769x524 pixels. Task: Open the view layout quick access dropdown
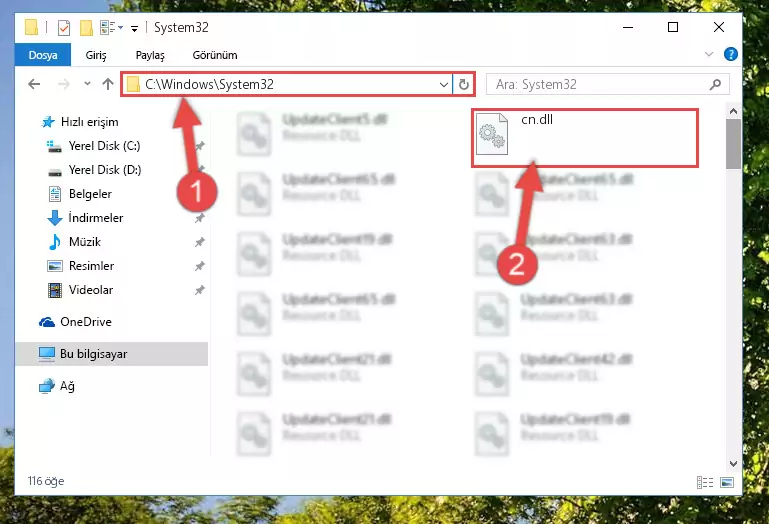tap(111, 27)
